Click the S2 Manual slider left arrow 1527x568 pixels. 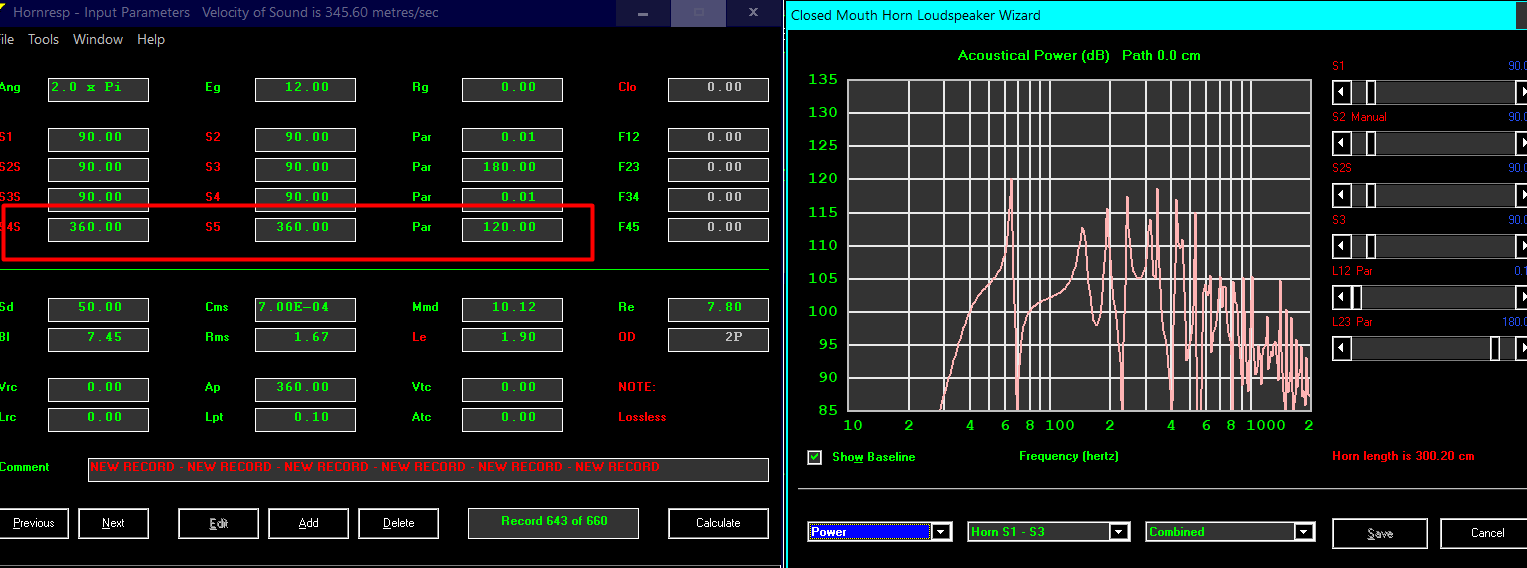tap(1342, 144)
